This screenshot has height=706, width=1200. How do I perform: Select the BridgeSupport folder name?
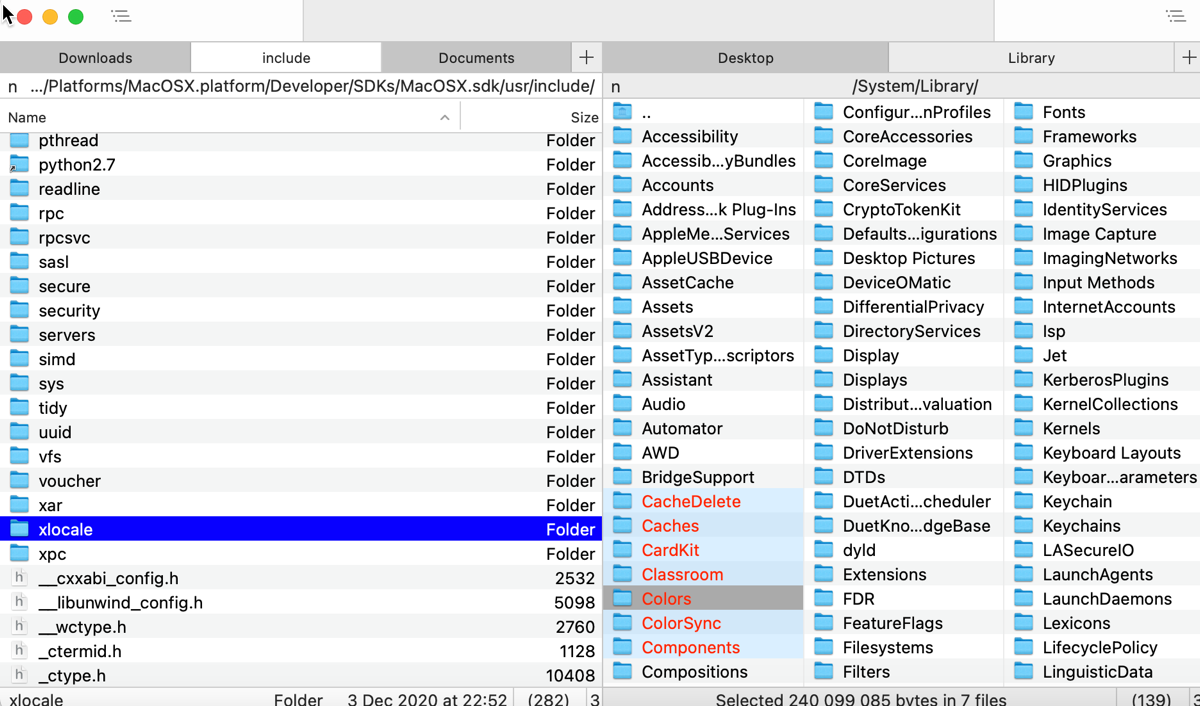(x=698, y=477)
